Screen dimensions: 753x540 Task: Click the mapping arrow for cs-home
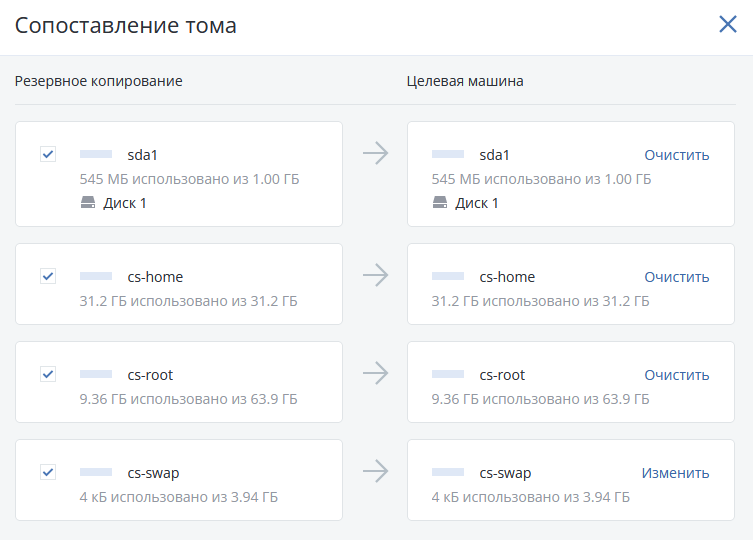pyautogui.click(x=375, y=275)
